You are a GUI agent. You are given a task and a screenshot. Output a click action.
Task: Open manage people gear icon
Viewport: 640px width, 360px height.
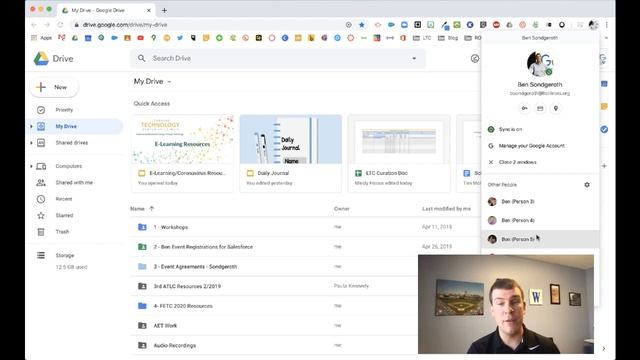tap(587, 185)
